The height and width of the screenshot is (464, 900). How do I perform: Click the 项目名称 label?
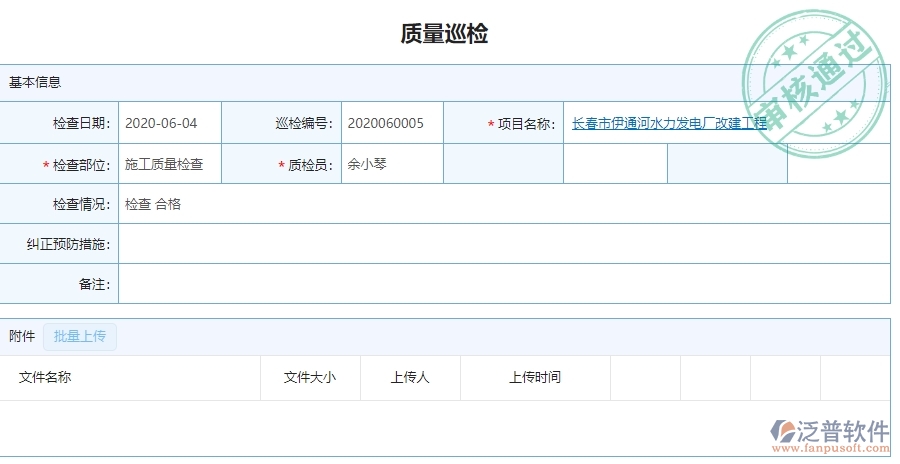tap(526, 124)
